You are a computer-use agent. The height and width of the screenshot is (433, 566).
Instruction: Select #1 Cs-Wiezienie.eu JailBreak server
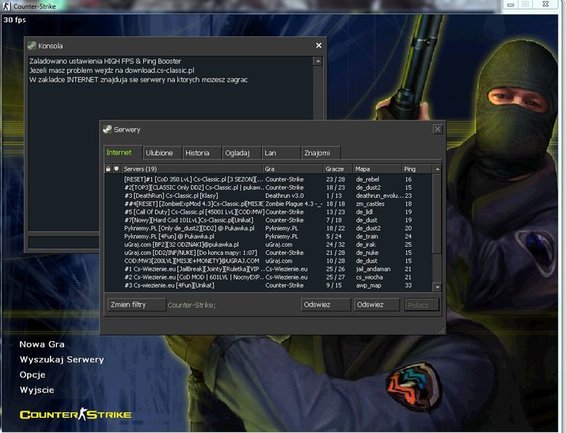tap(268, 269)
